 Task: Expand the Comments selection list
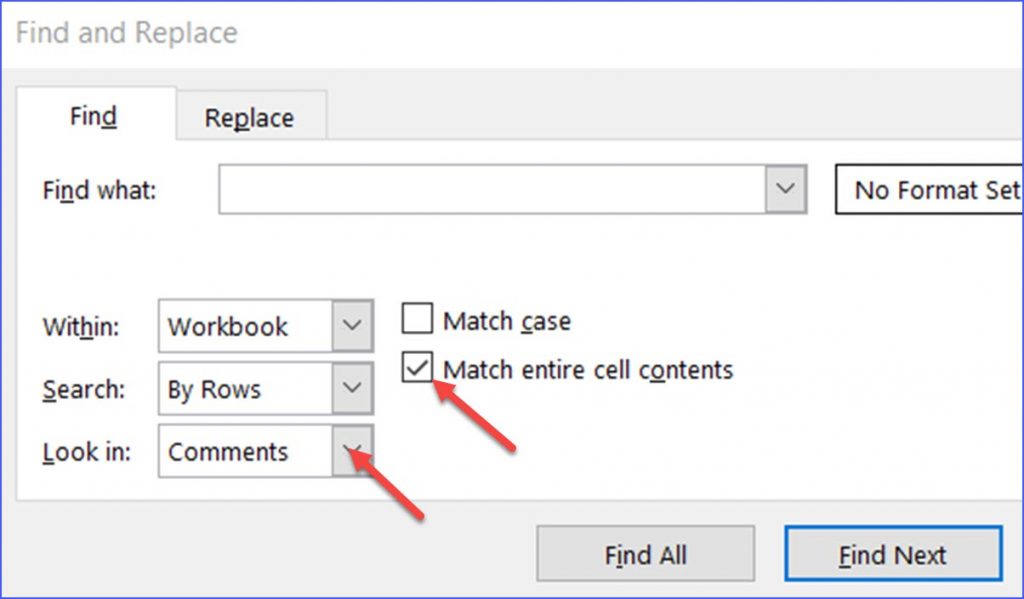pos(351,451)
